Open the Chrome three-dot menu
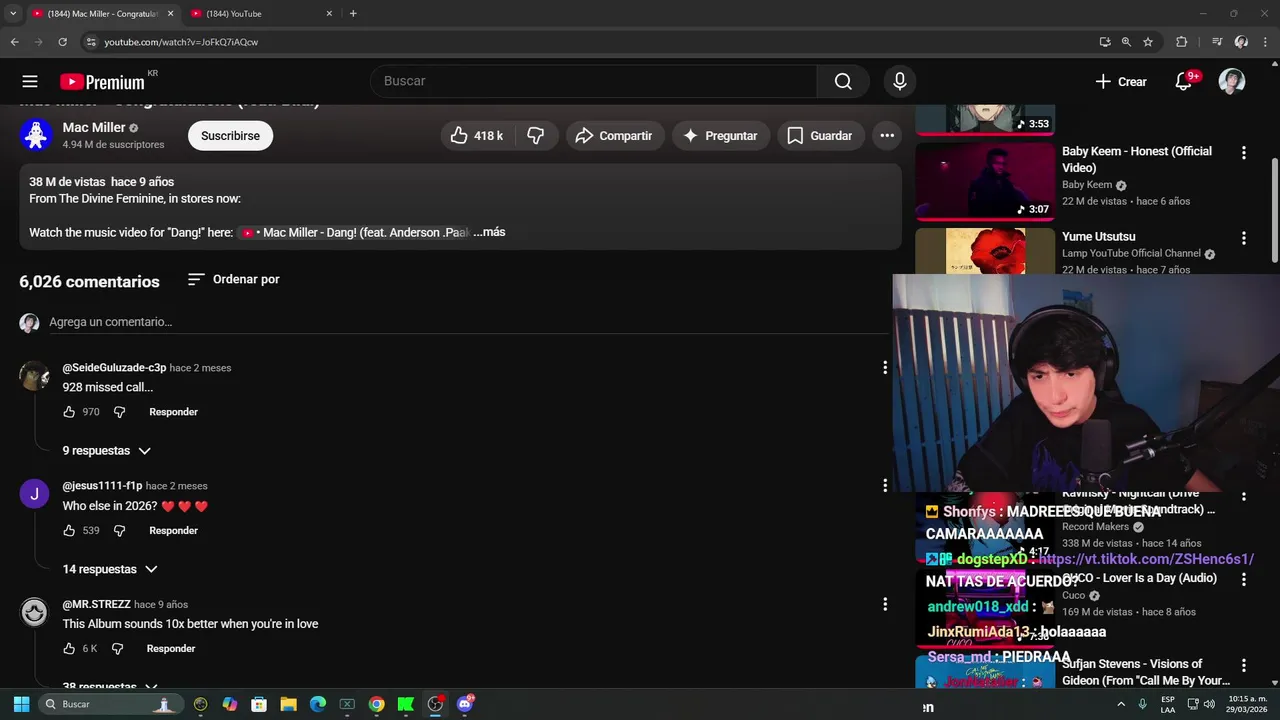The width and height of the screenshot is (1280, 720). click(x=1265, y=42)
